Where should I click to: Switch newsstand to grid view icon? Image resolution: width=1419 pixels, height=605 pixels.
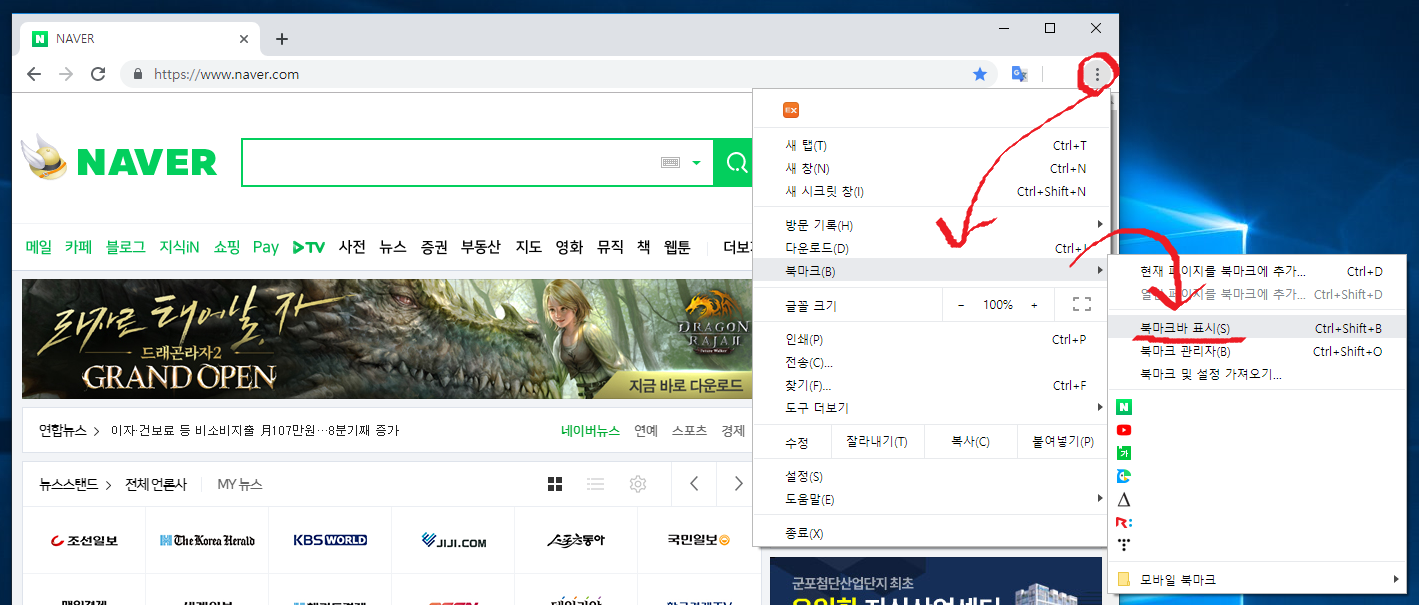(x=555, y=484)
